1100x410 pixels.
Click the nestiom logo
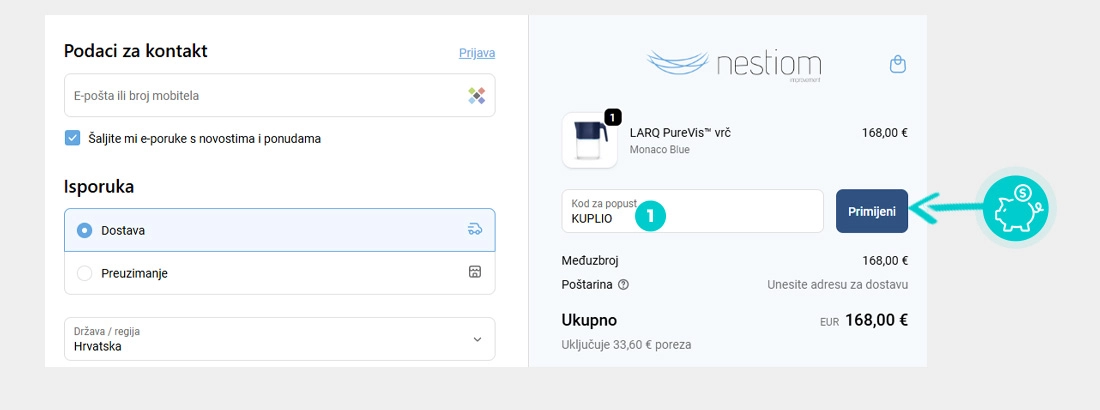coord(733,65)
